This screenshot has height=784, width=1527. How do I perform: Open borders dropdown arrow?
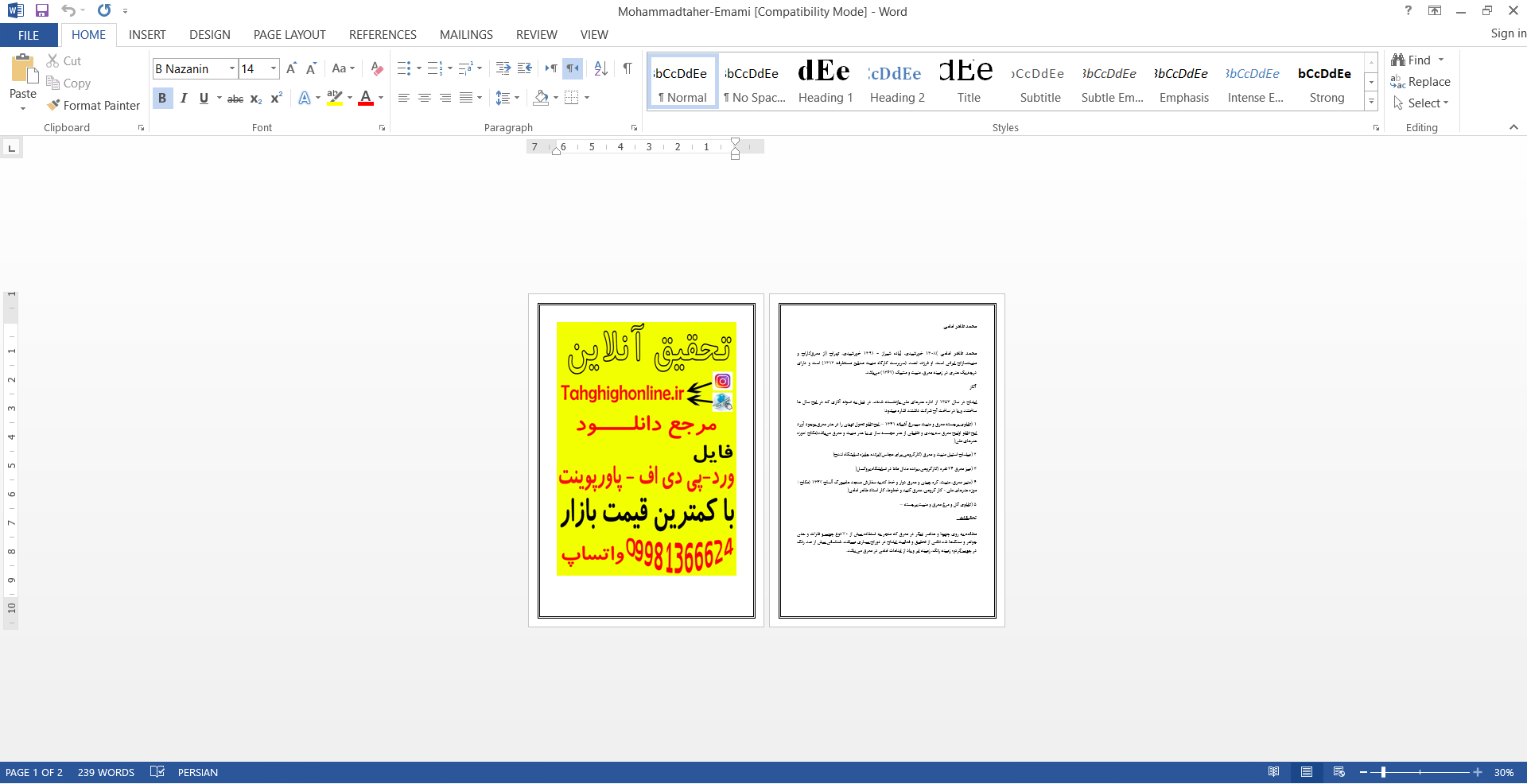click(x=587, y=98)
